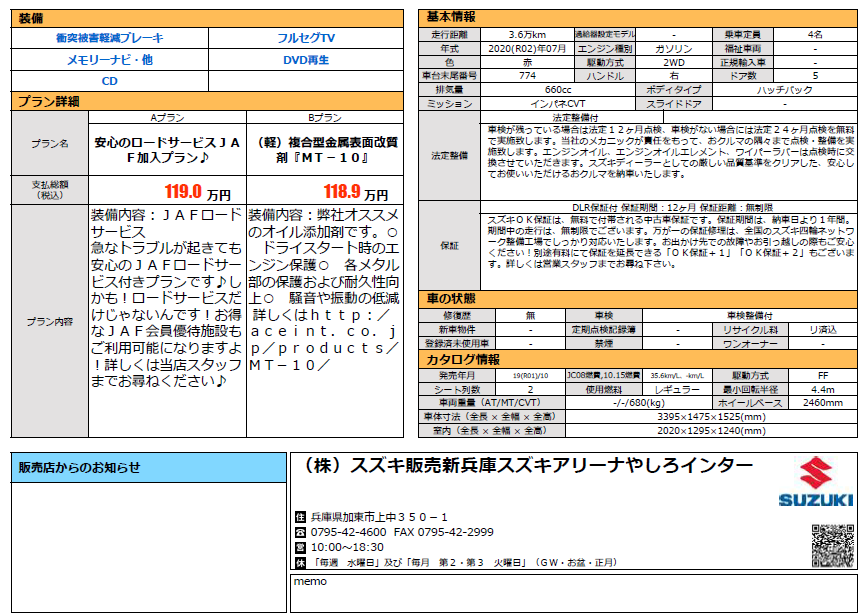Click the address icon before 兵庫県加東市

tap(299, 517)
